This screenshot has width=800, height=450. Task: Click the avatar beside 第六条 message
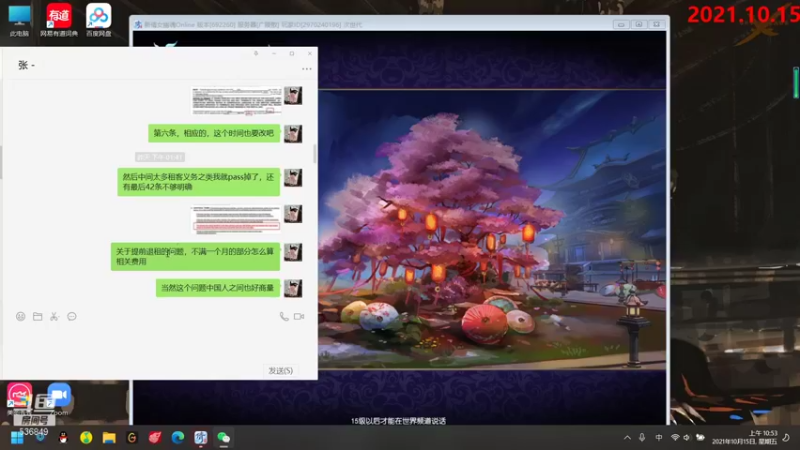click(293, 133)
